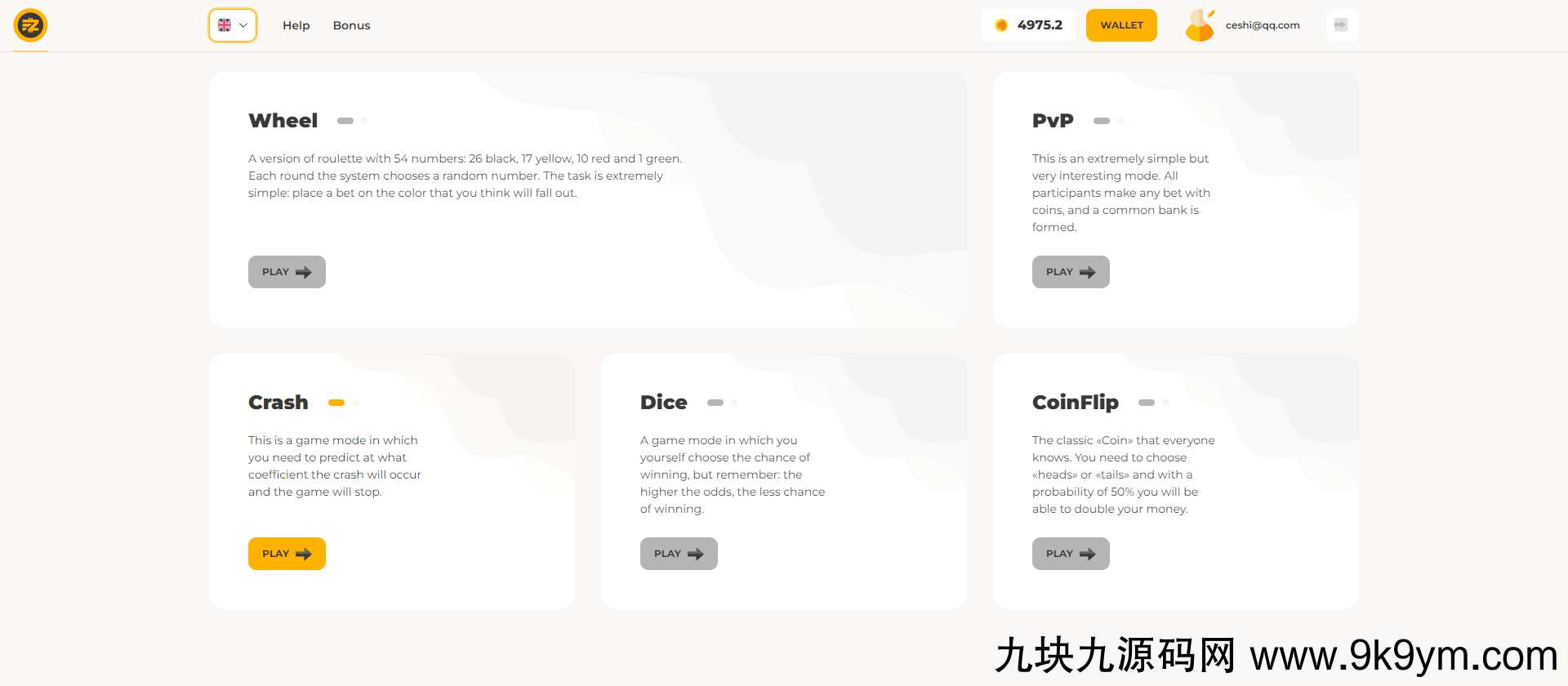This screenshot has width=1568, height=686.
Task: Play the Crash game
Action: tap(287, 554)
